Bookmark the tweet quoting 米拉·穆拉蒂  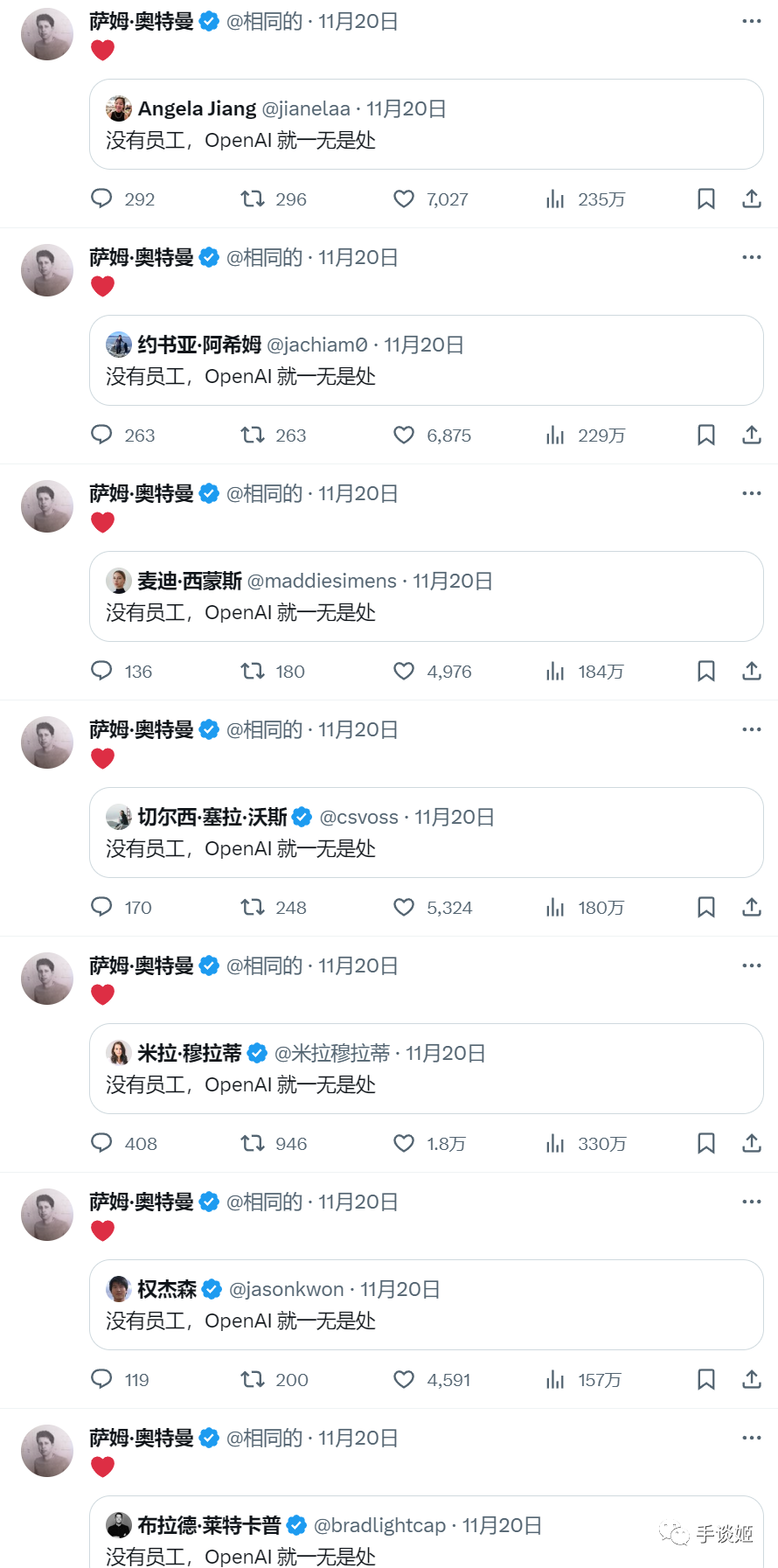(706, 1144)
